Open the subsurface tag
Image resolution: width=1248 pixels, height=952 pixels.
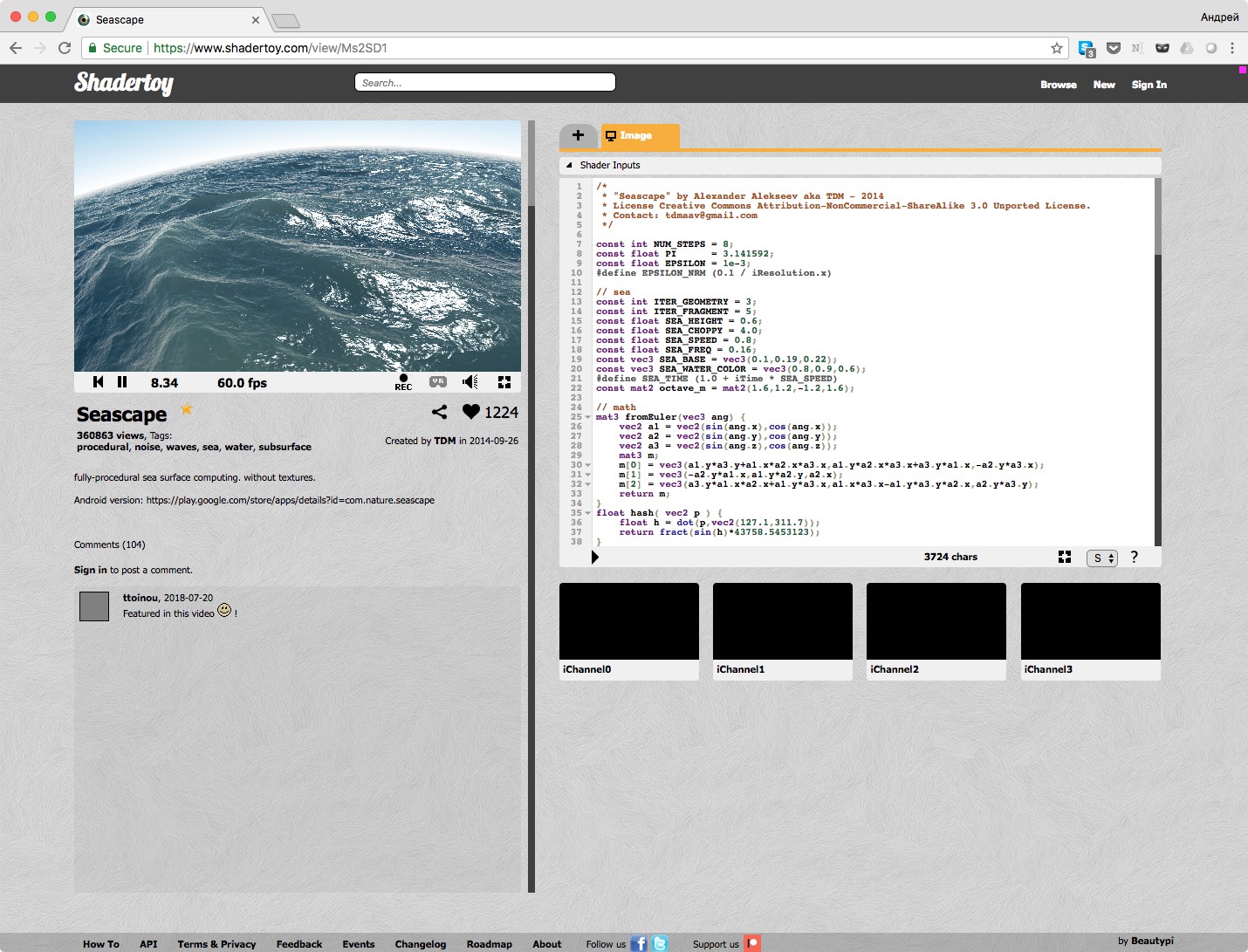tap(285, 447)
